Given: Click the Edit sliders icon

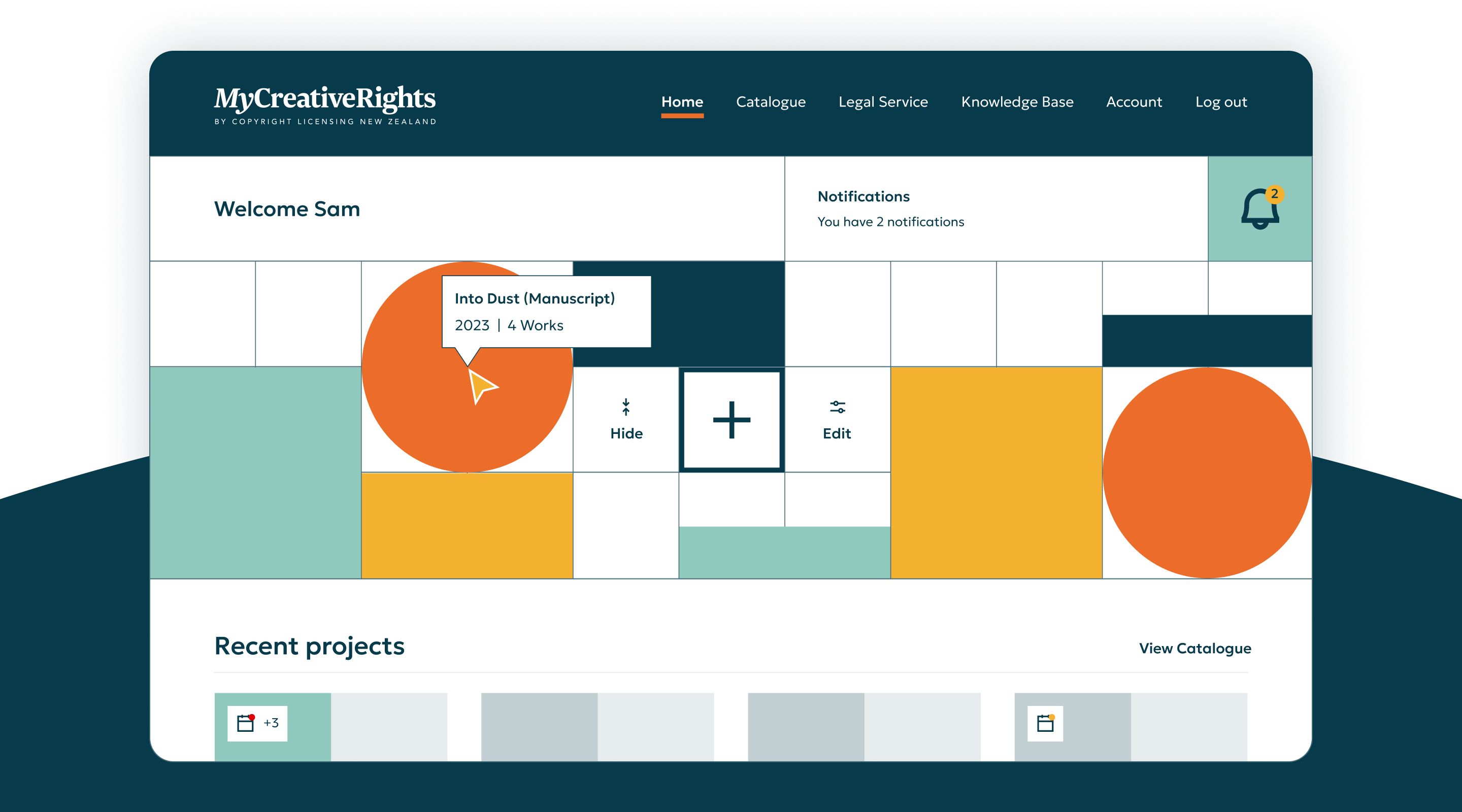Looking at the screenshot, I should pos(837,407).
